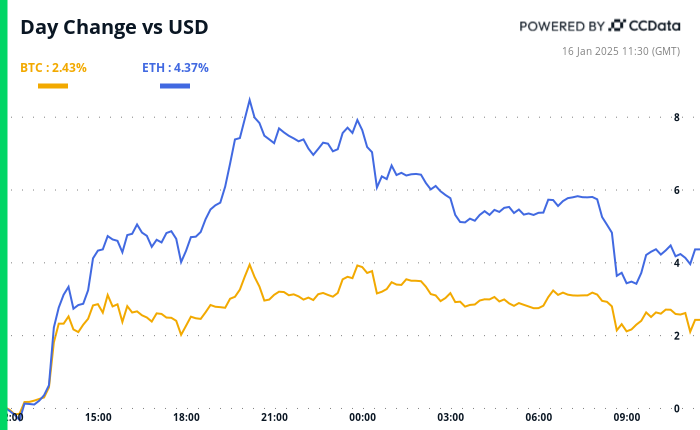The height and width of the screenshot is (430, 700).
Task: Select the 18:00 x-axis label
Action: pyautogui.click(x=186, y=417)
